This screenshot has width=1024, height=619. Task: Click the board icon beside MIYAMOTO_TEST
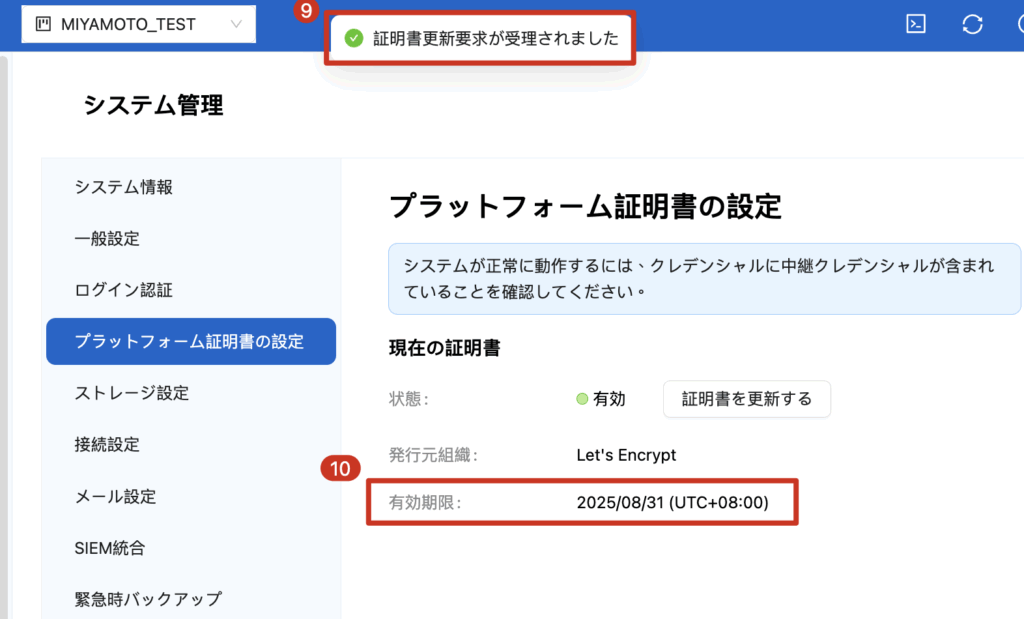pos(43,24)
